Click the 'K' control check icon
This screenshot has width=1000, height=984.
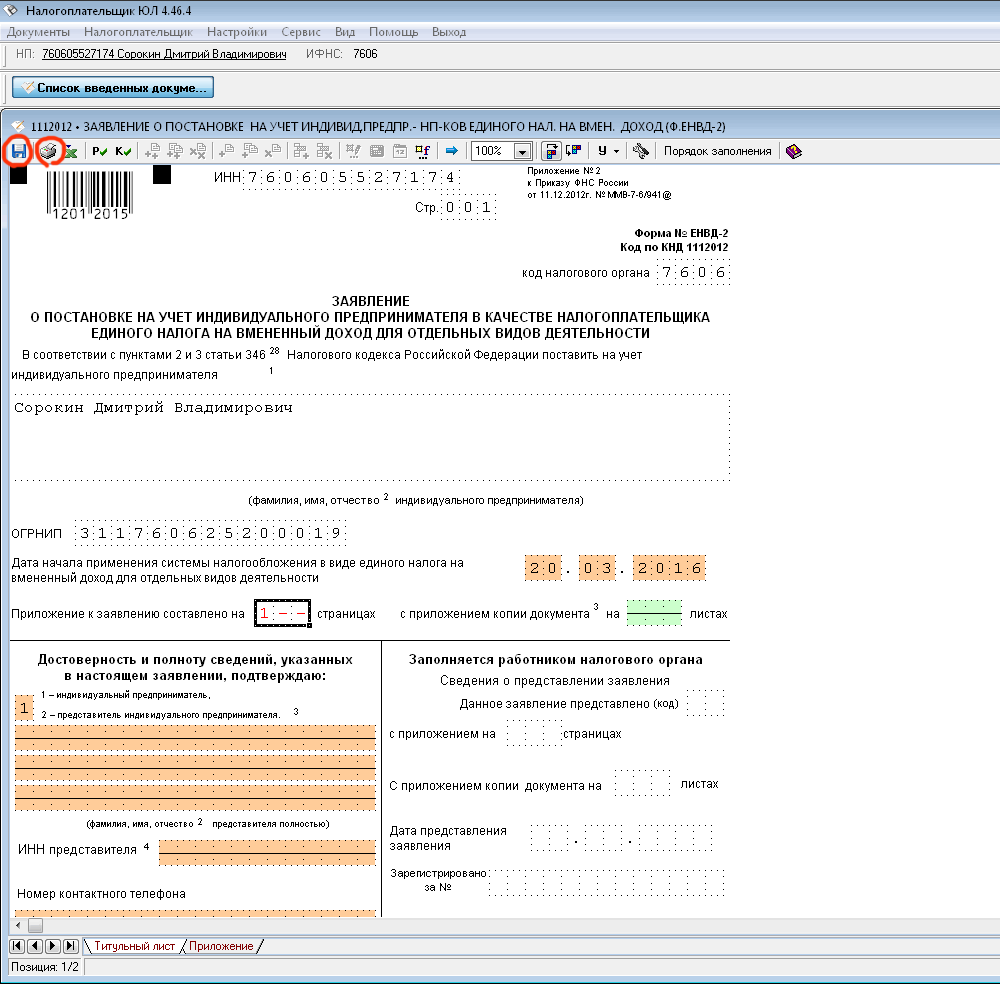tap(123, 152)
